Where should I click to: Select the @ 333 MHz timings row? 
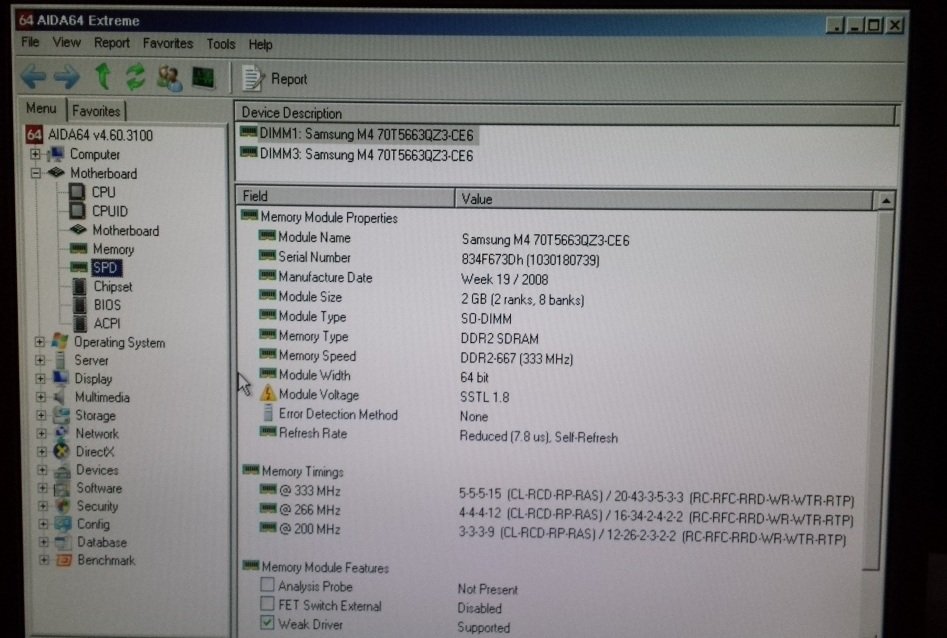[557, 494]
